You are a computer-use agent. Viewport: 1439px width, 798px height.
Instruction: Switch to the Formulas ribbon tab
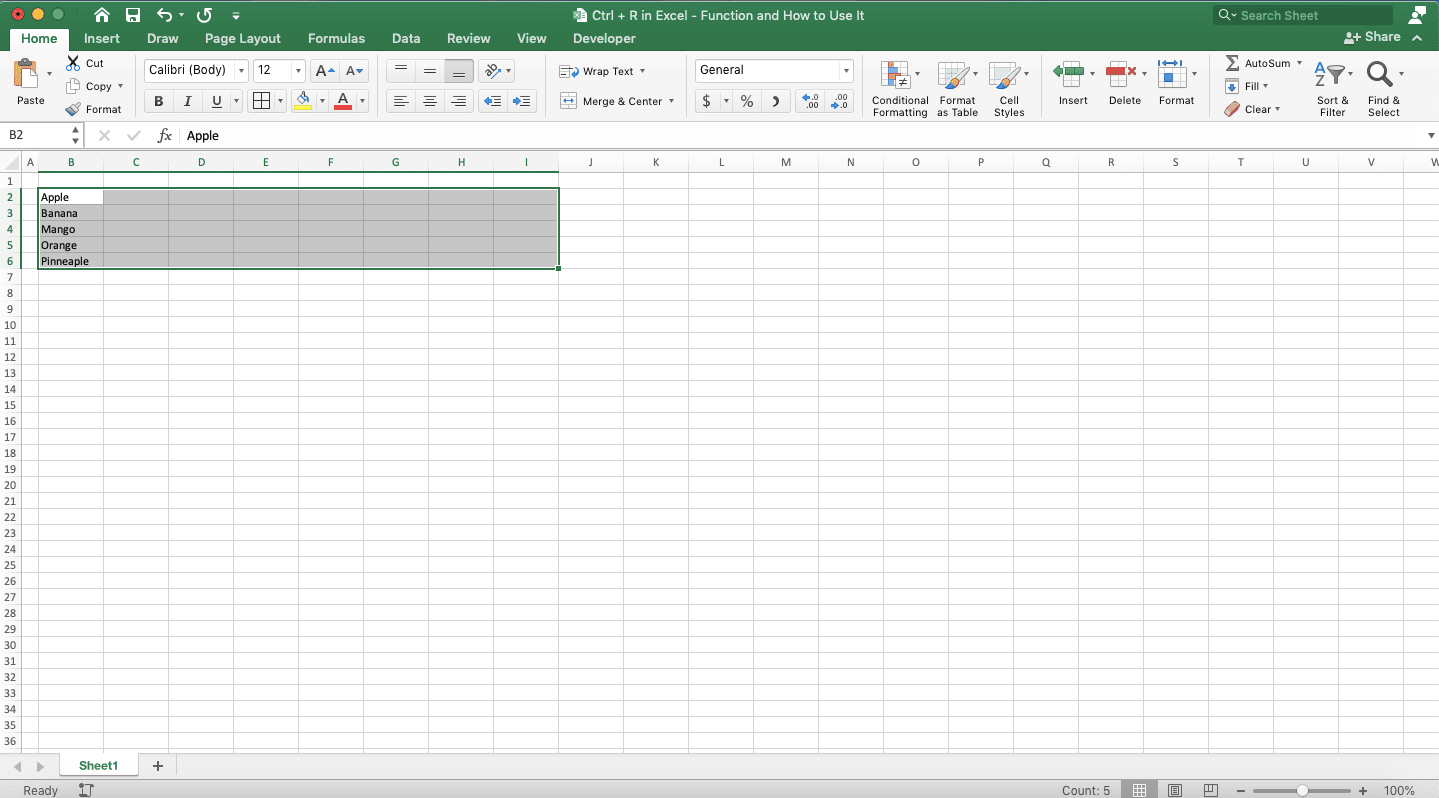pyautogui.click(x=336, y=38)
